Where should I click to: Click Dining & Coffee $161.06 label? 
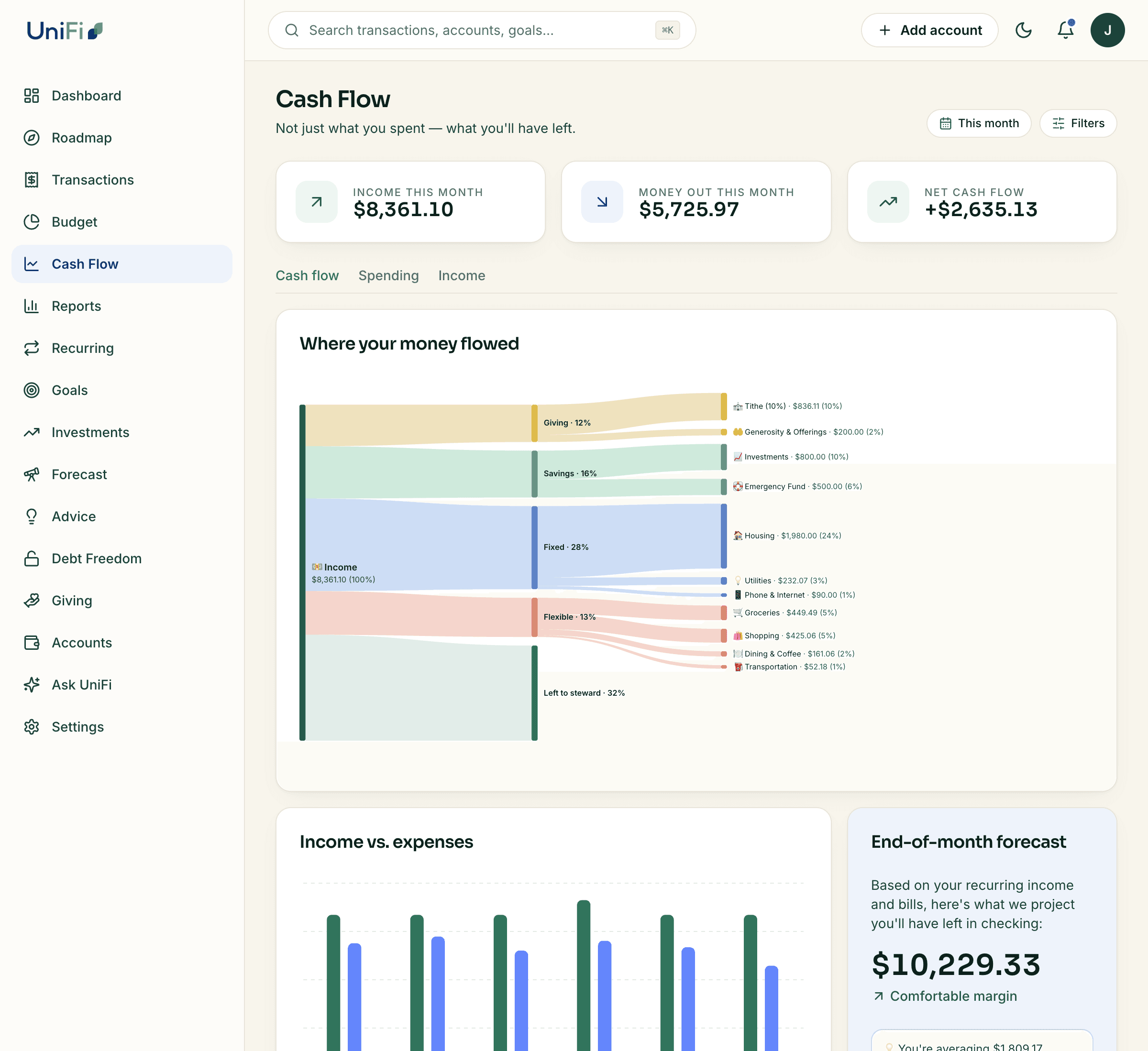click(793, 654)
